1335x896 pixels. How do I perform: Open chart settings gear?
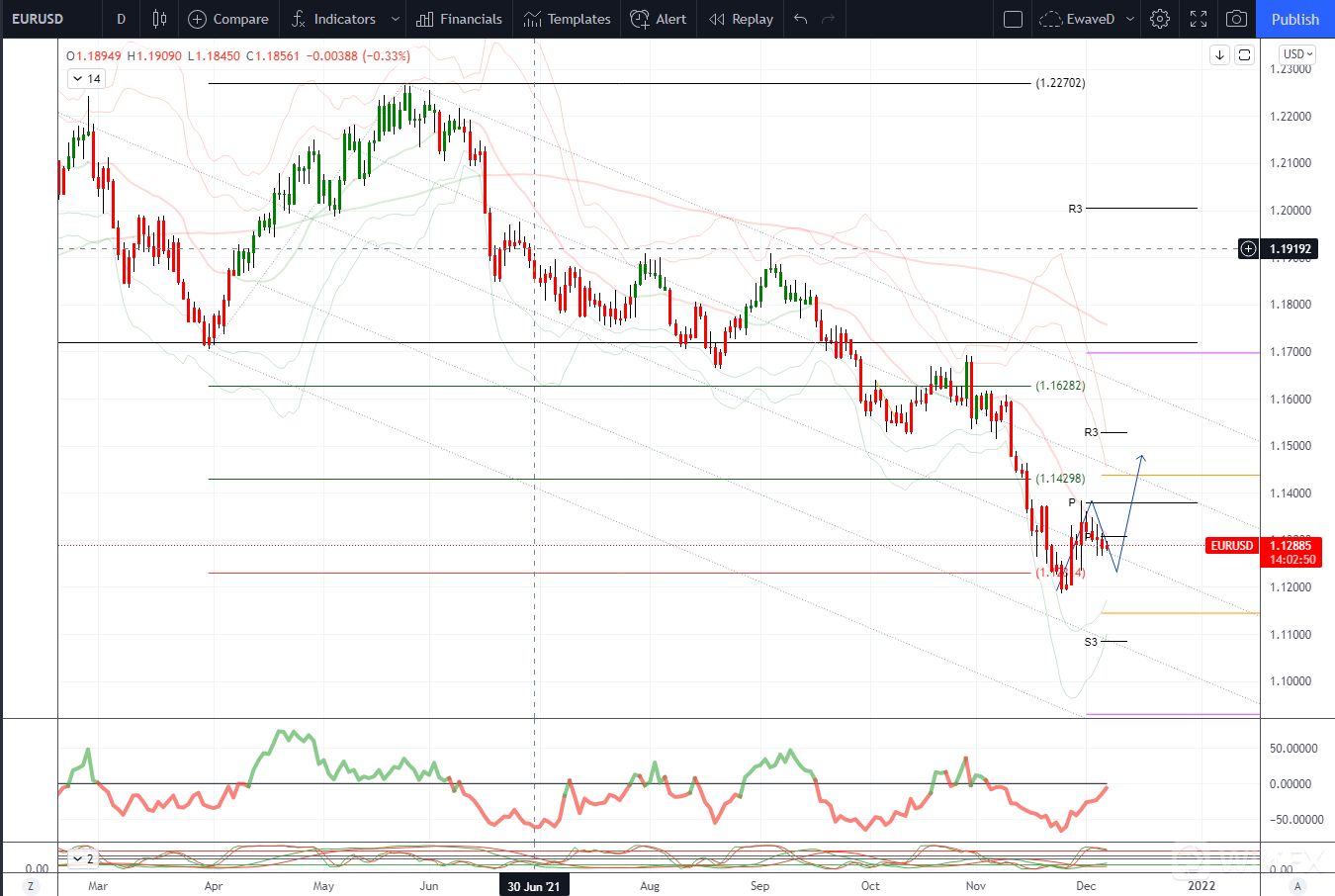pyautogui.click(x=1160, y=19)
